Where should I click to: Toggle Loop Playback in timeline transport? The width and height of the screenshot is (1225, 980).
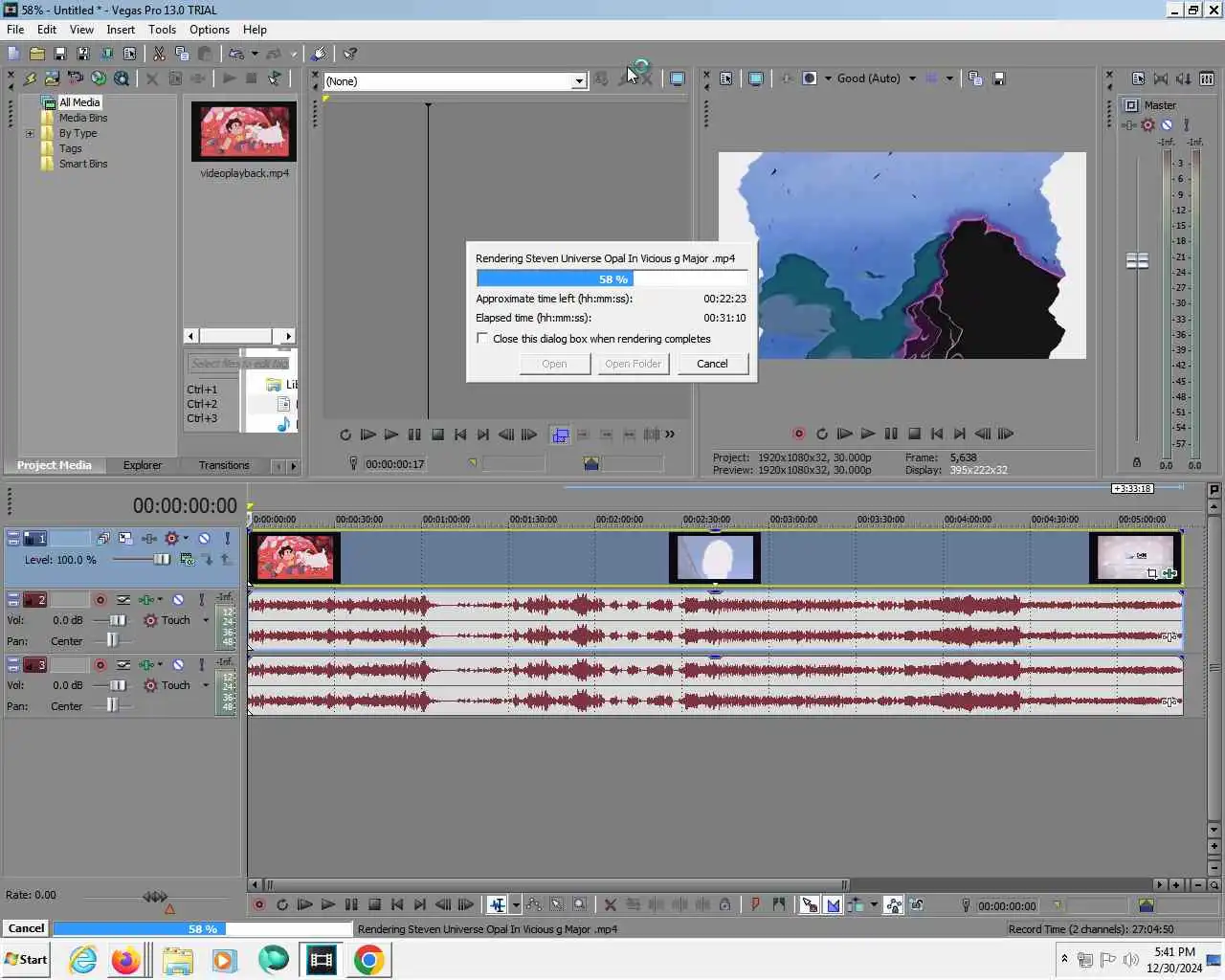click(281, 904)
